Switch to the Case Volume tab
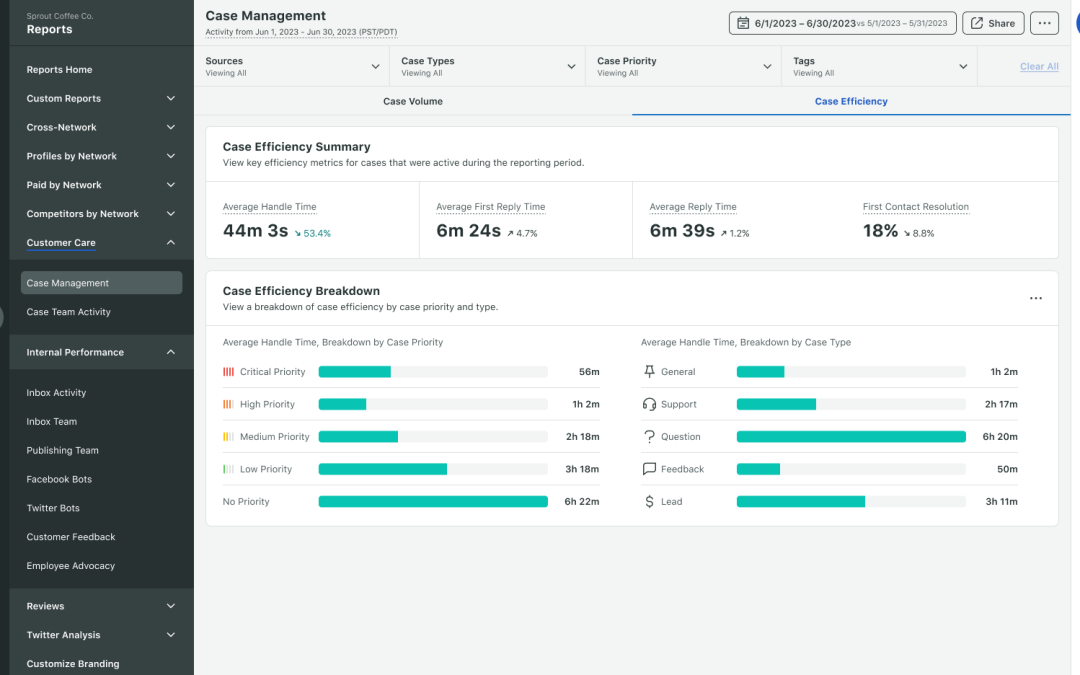The image size is (1080, 675). (412, 101)
